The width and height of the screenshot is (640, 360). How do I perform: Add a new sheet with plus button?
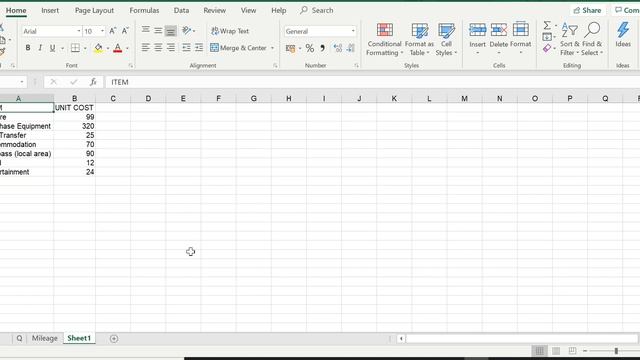pyautogui.click(x=114, y=338)
